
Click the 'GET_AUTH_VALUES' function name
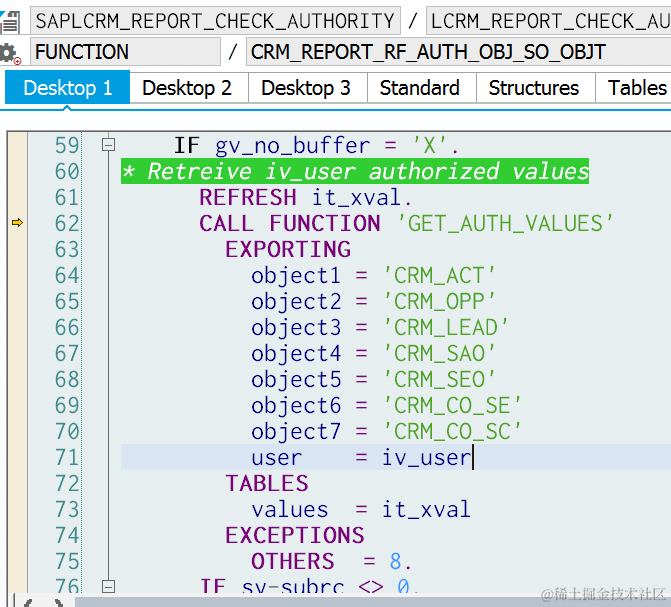click(505, 223)
